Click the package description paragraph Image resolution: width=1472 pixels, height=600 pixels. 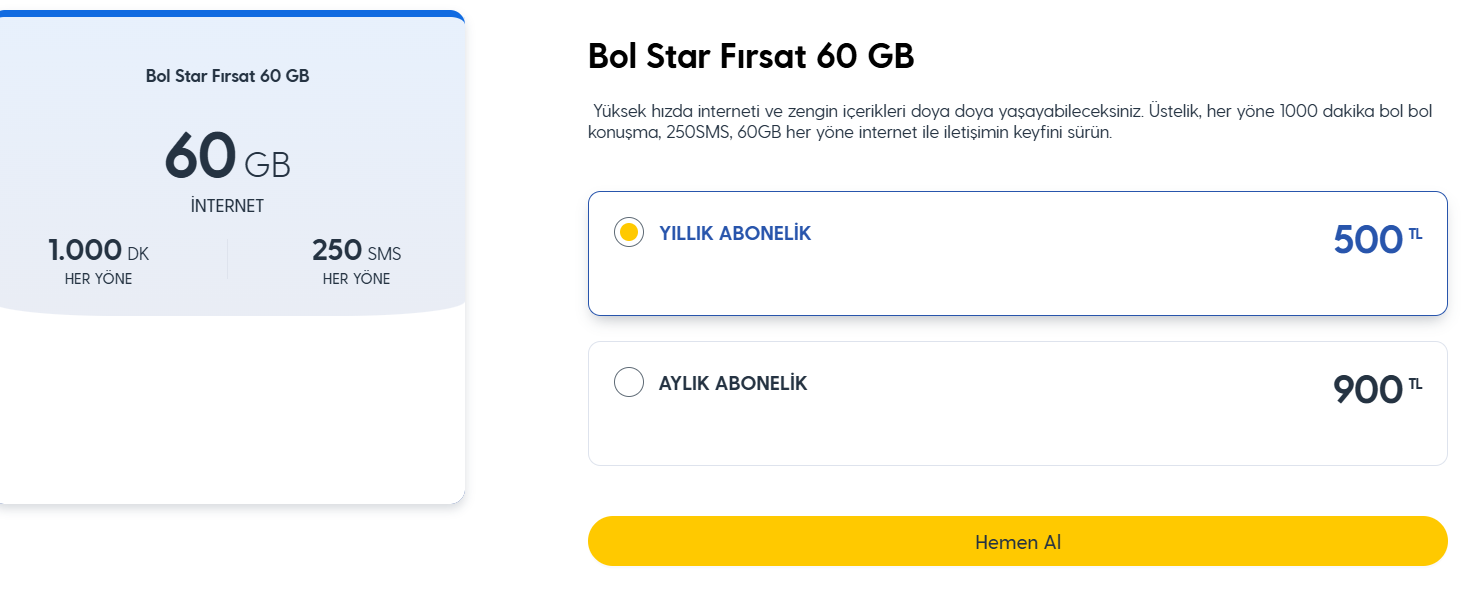[1010, 121]
